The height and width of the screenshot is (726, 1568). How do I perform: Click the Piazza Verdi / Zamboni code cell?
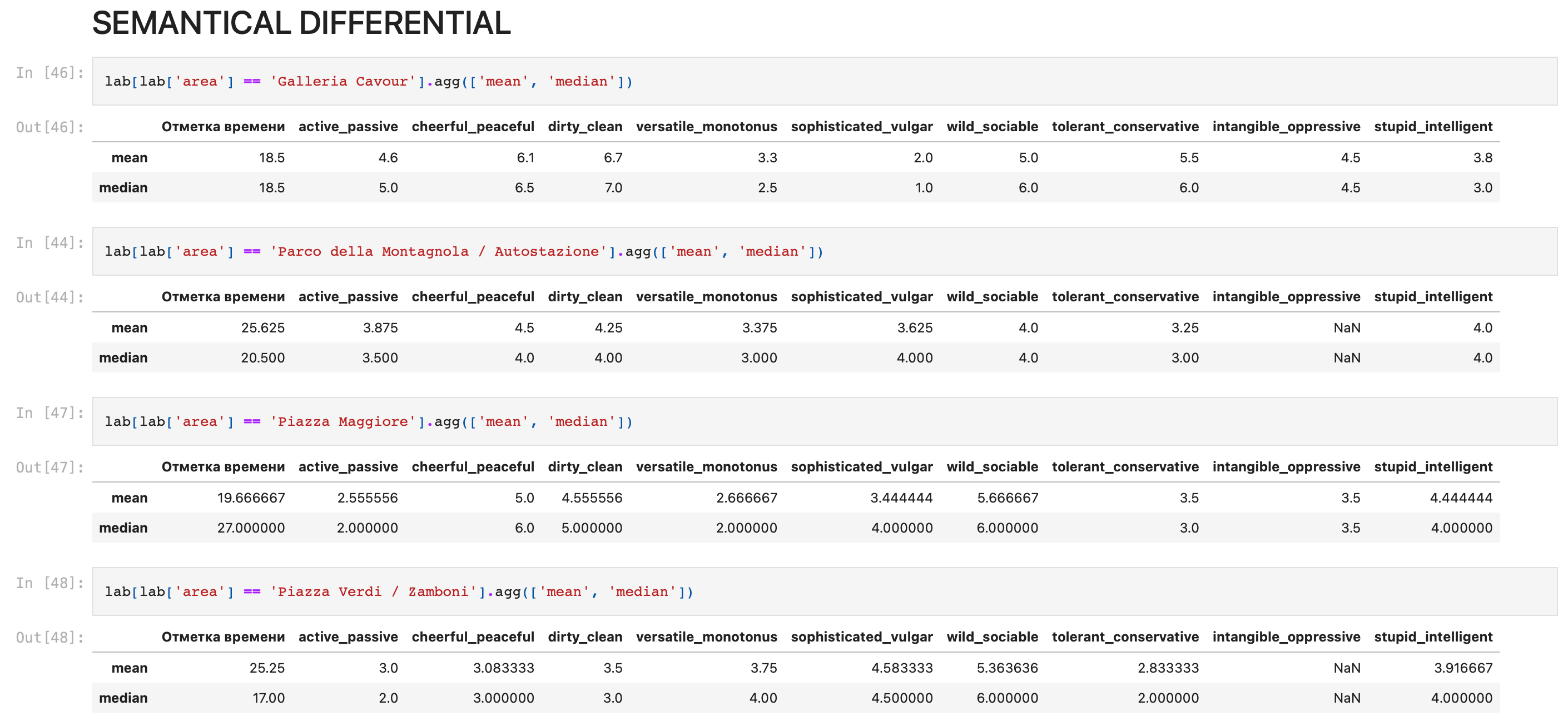coord(824,591)
